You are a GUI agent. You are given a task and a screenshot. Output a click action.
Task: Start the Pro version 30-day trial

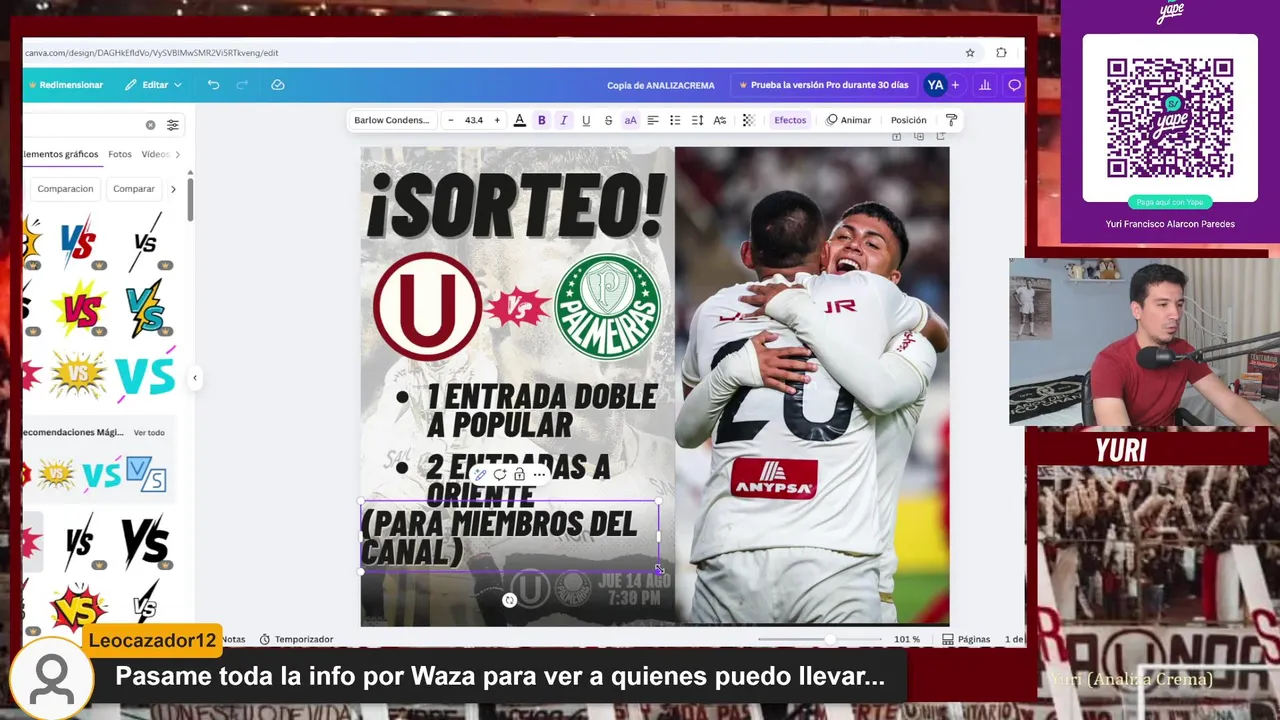823,85
